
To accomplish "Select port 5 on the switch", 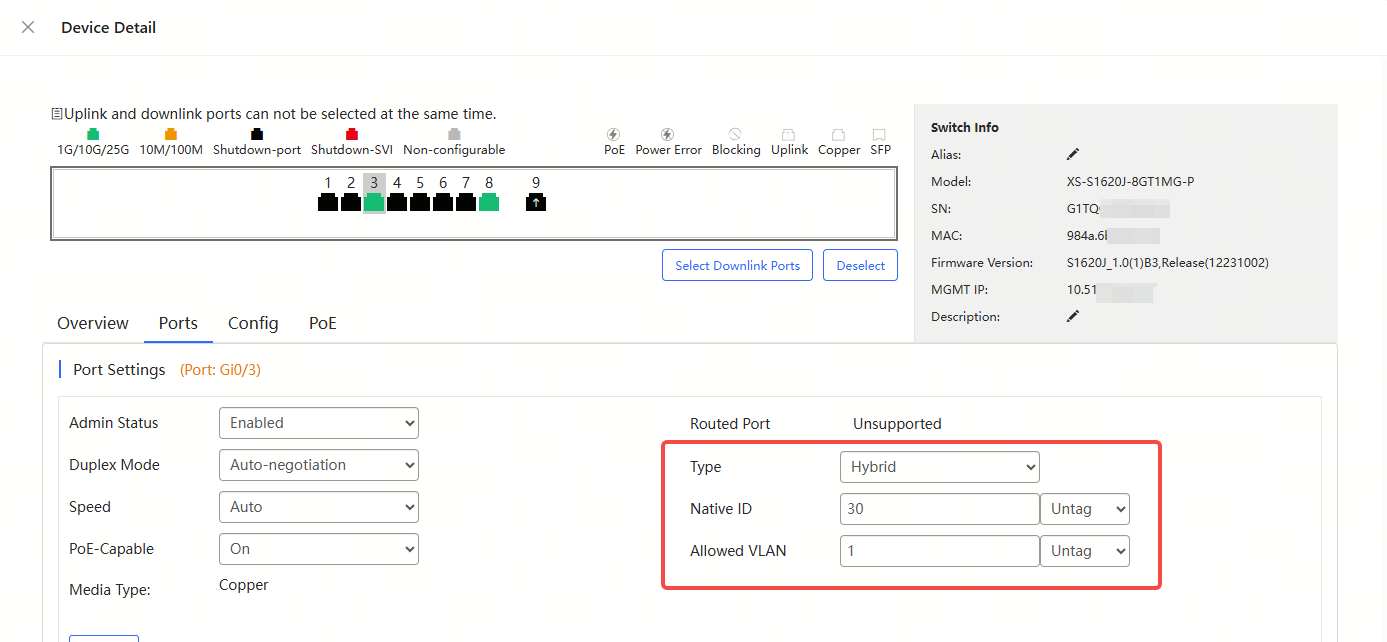I will pyautogui.click(x=420, y=202).
